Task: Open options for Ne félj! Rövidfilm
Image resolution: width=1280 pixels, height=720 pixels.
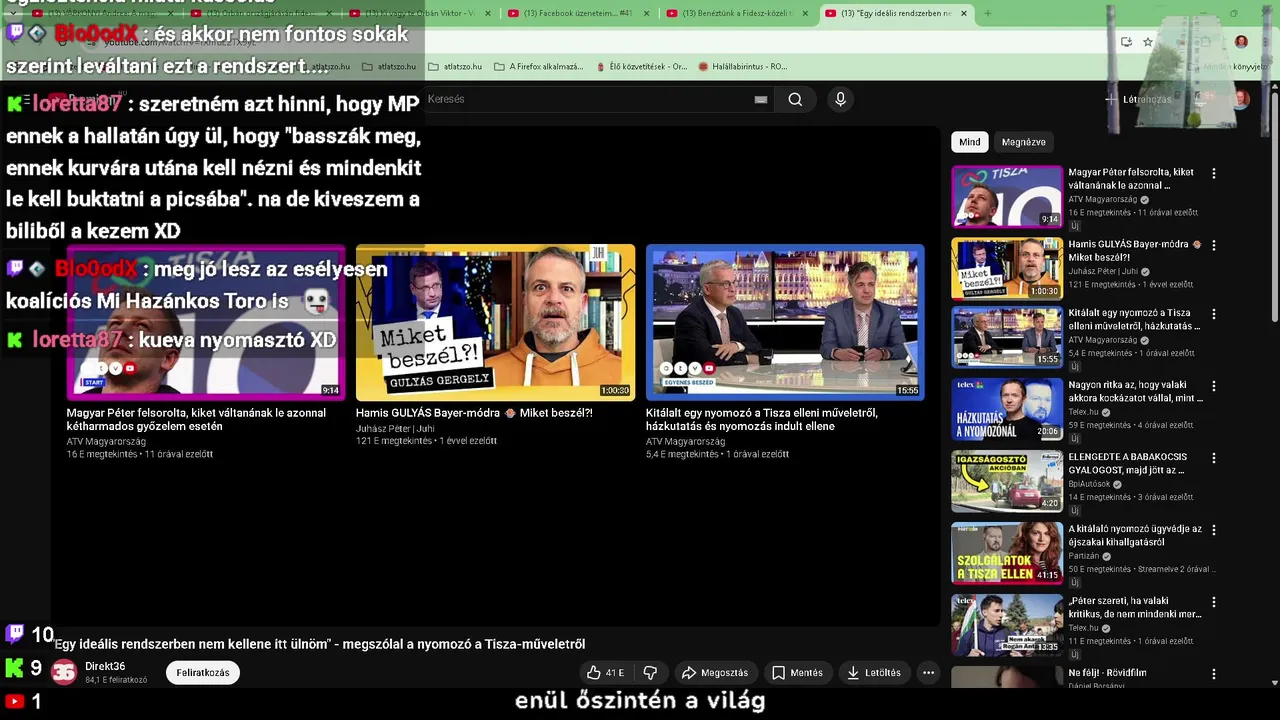Action: click(x=1214, y=674)
